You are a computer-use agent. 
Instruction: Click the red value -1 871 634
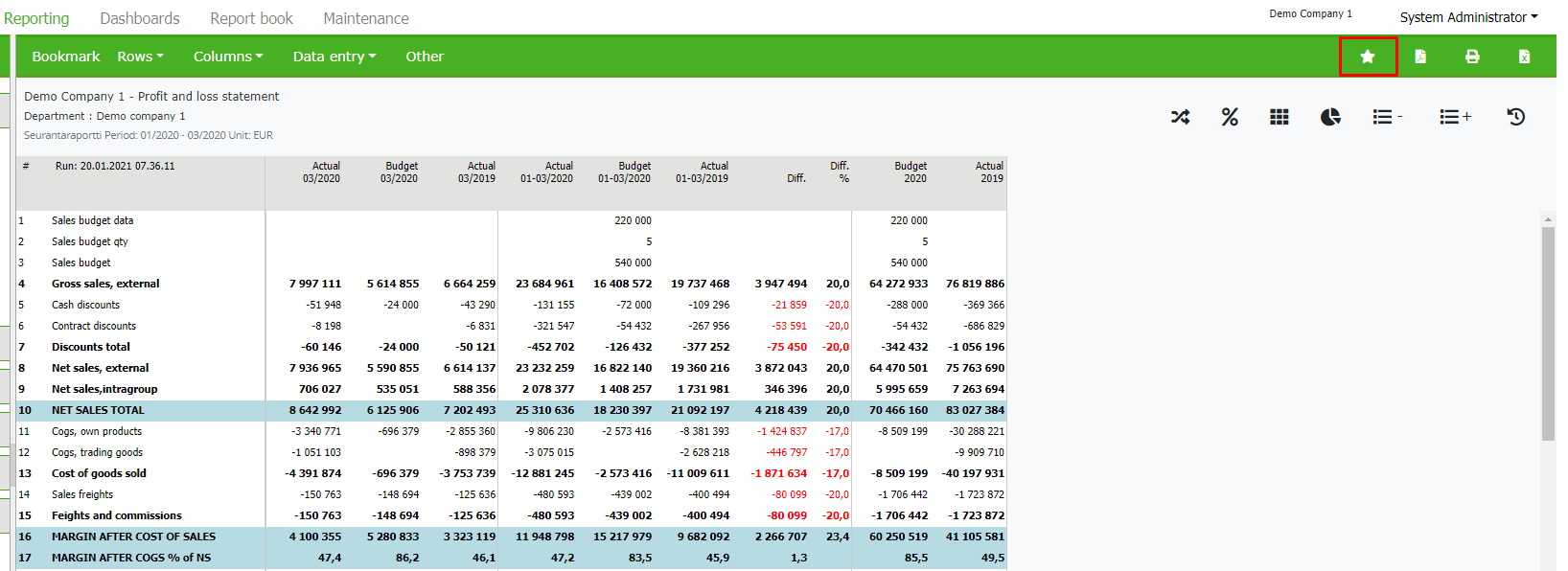(779, 473)
